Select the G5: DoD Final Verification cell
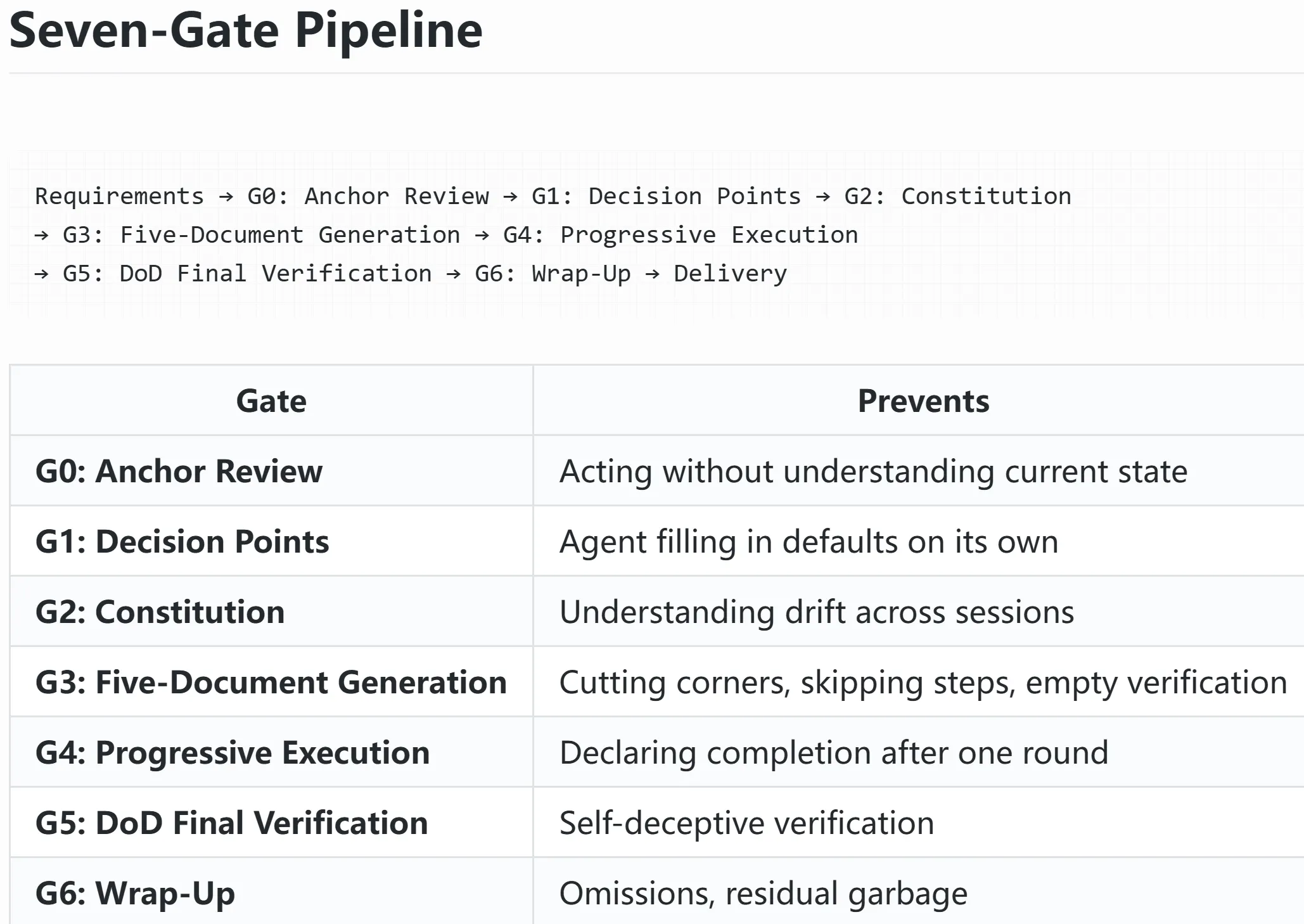 [x=271, y=823]
